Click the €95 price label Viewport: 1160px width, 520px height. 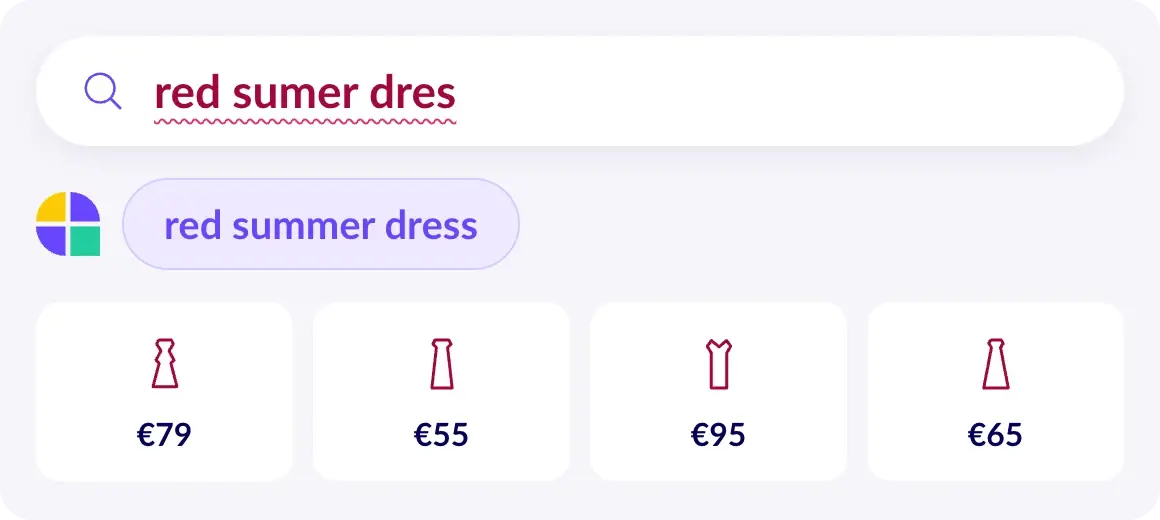coord(718,435)
